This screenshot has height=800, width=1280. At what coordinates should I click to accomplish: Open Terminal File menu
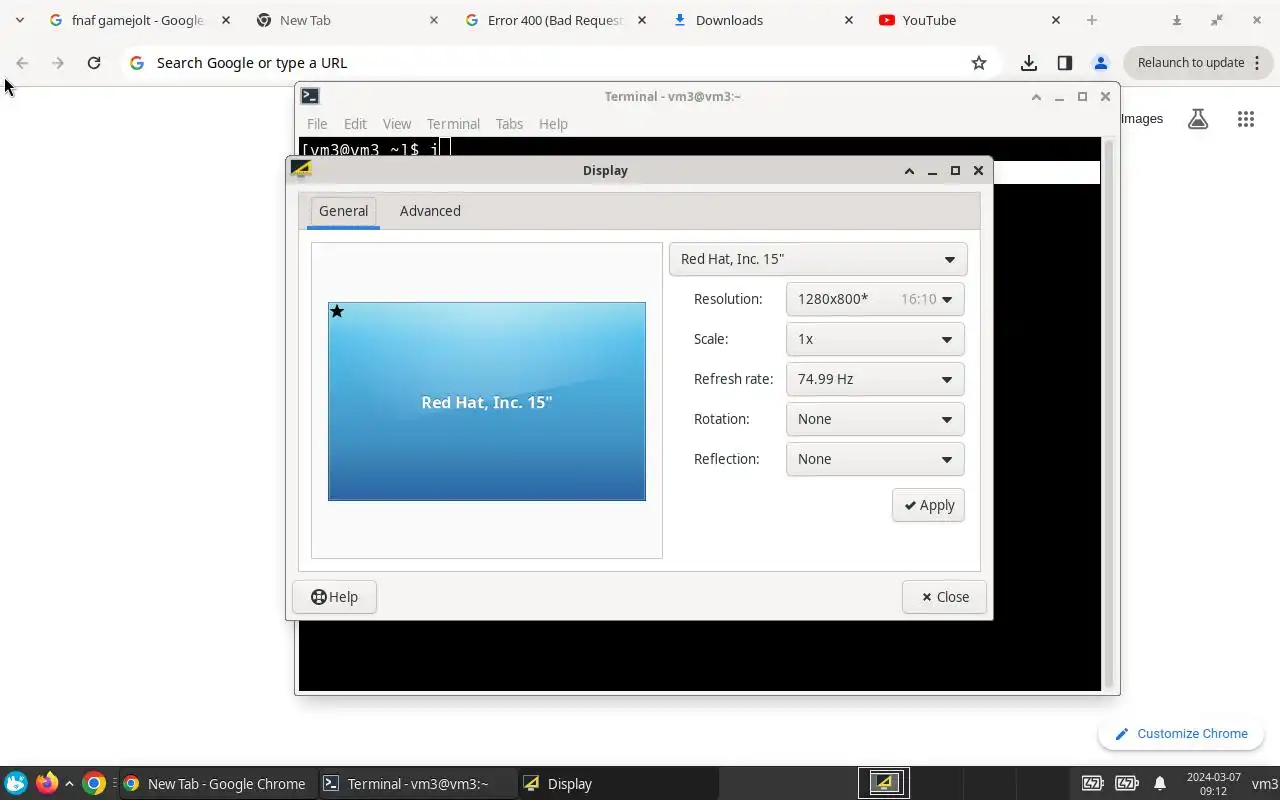tap(317, 124)
